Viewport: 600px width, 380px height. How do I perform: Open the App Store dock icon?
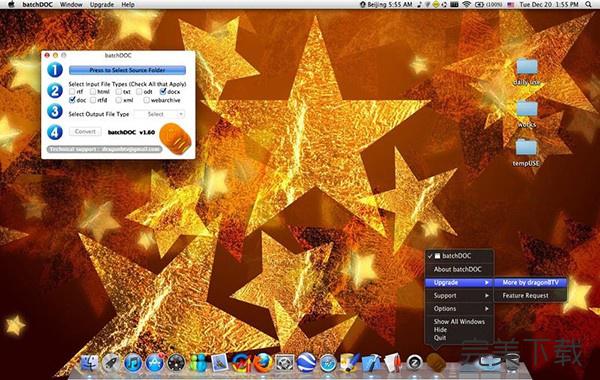(x=155, y=362)
